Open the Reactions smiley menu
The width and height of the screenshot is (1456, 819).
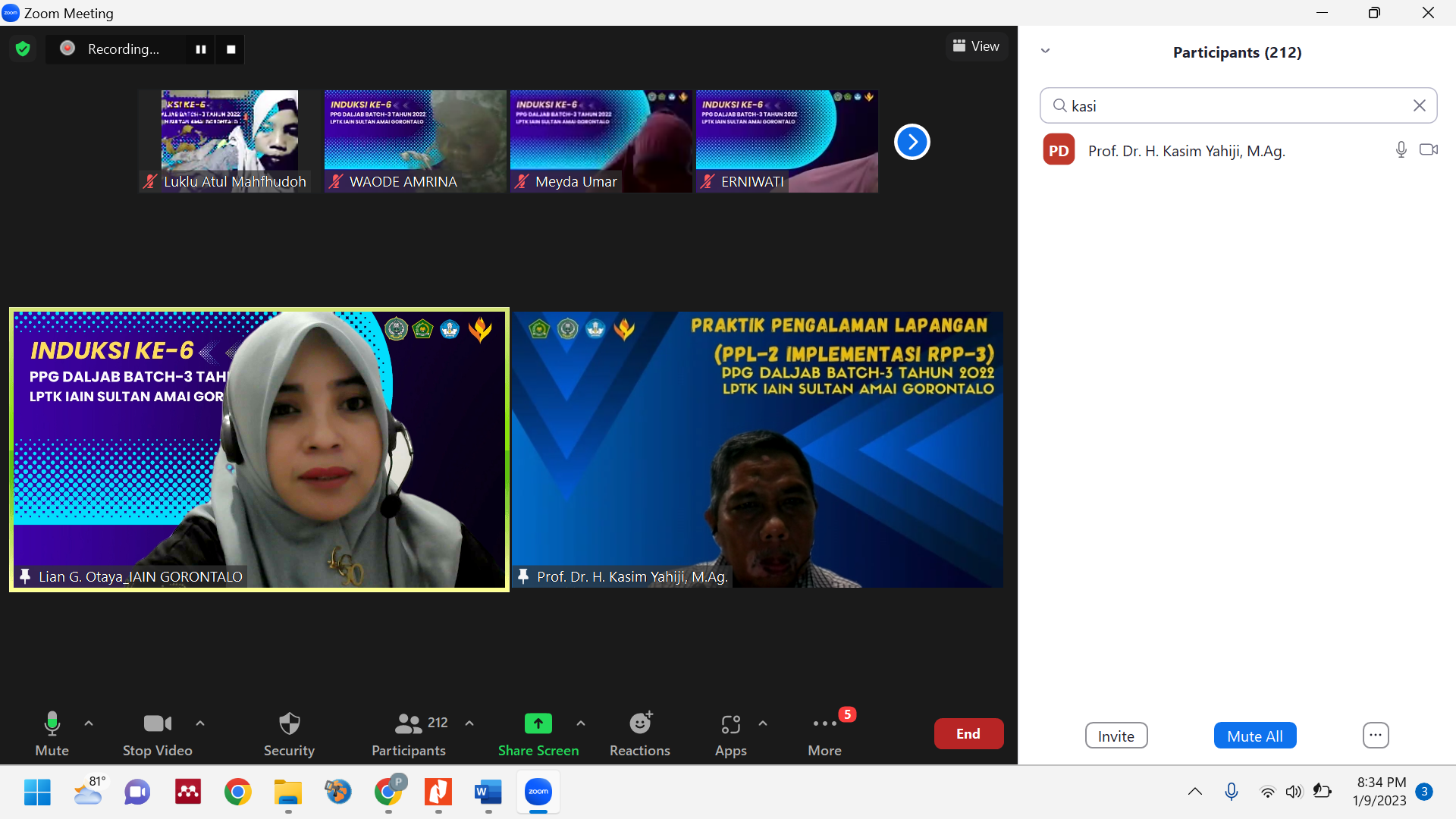640,724
